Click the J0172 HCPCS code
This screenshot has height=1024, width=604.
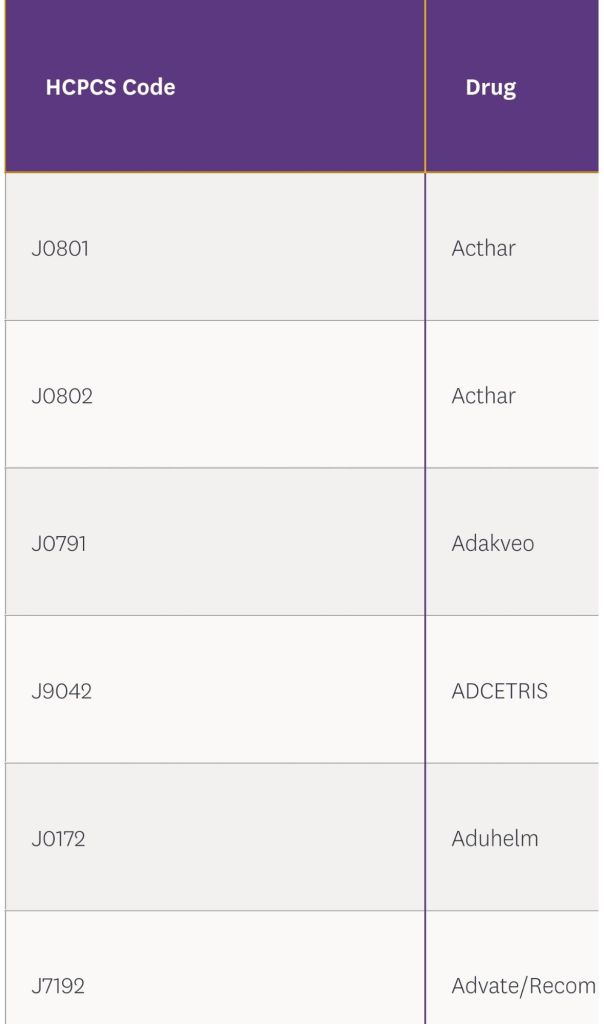click(59, 838)
